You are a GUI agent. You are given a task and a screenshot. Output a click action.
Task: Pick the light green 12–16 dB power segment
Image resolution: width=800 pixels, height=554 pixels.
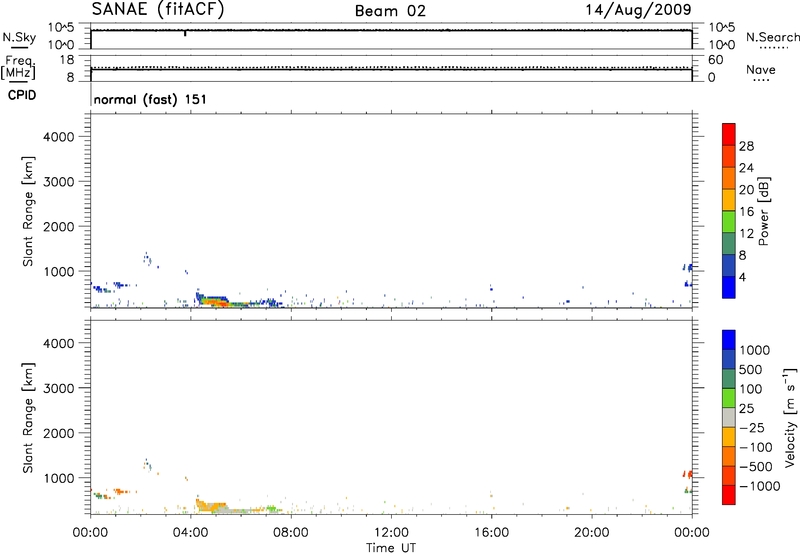click(x=729, y=222)
